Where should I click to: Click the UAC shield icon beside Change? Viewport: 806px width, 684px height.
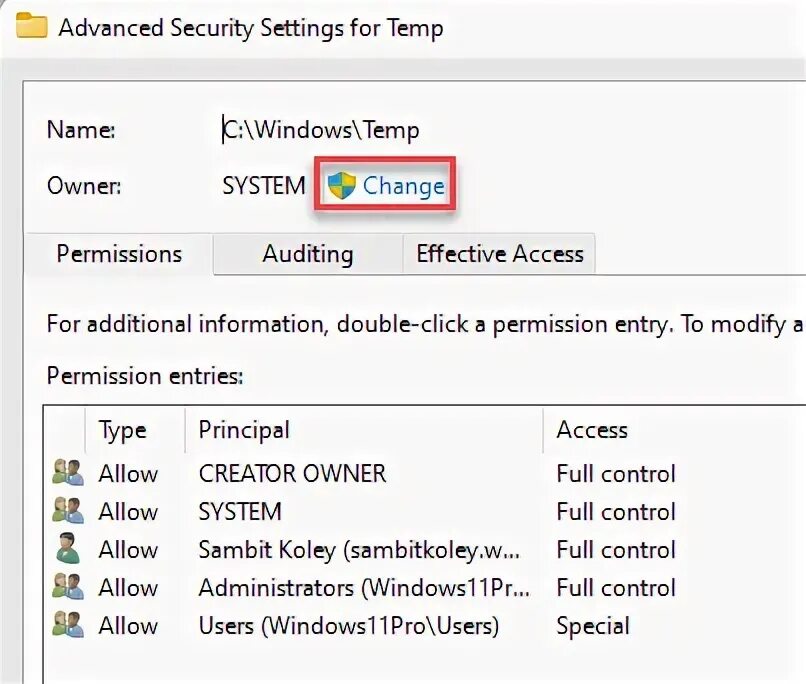[x=342, y=185]
